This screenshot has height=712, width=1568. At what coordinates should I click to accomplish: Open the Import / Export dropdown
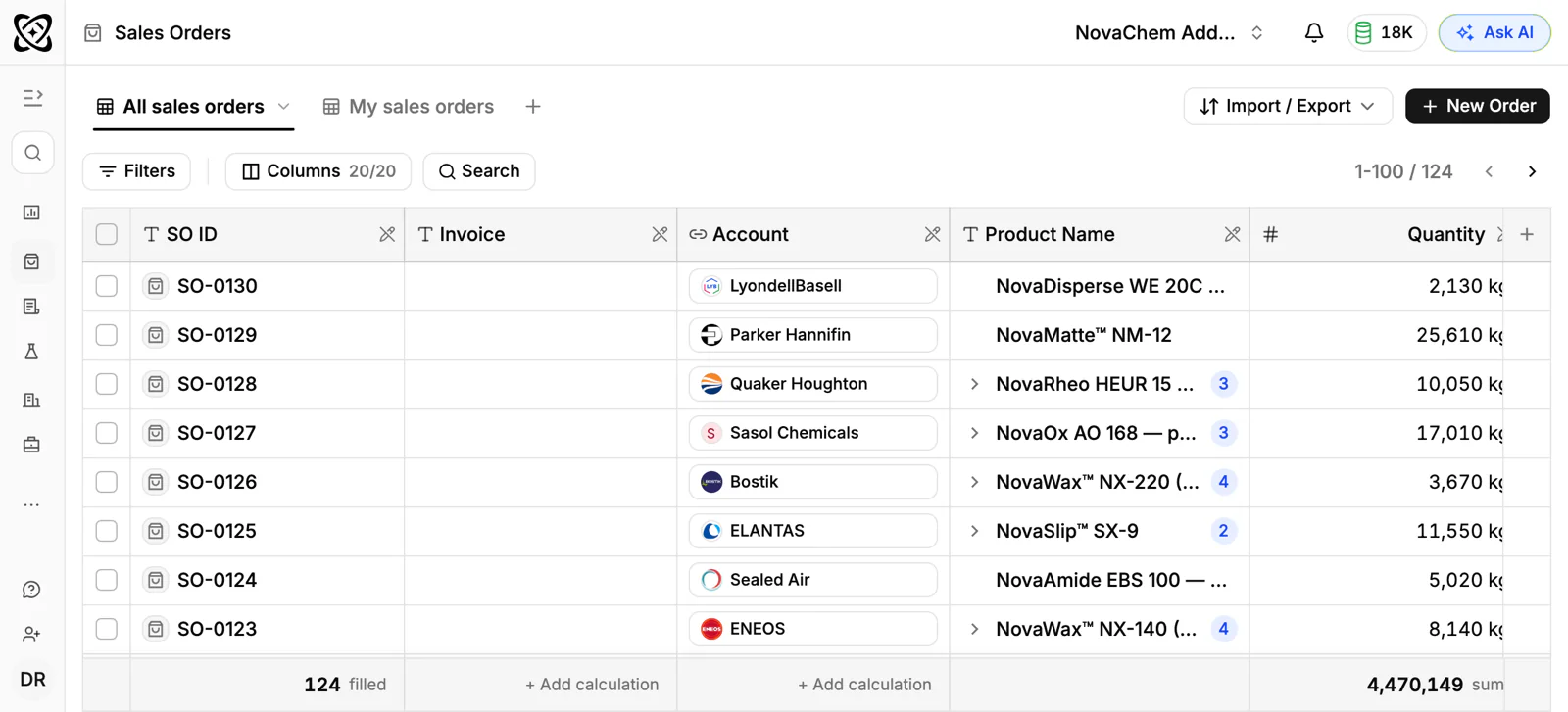1288,106
